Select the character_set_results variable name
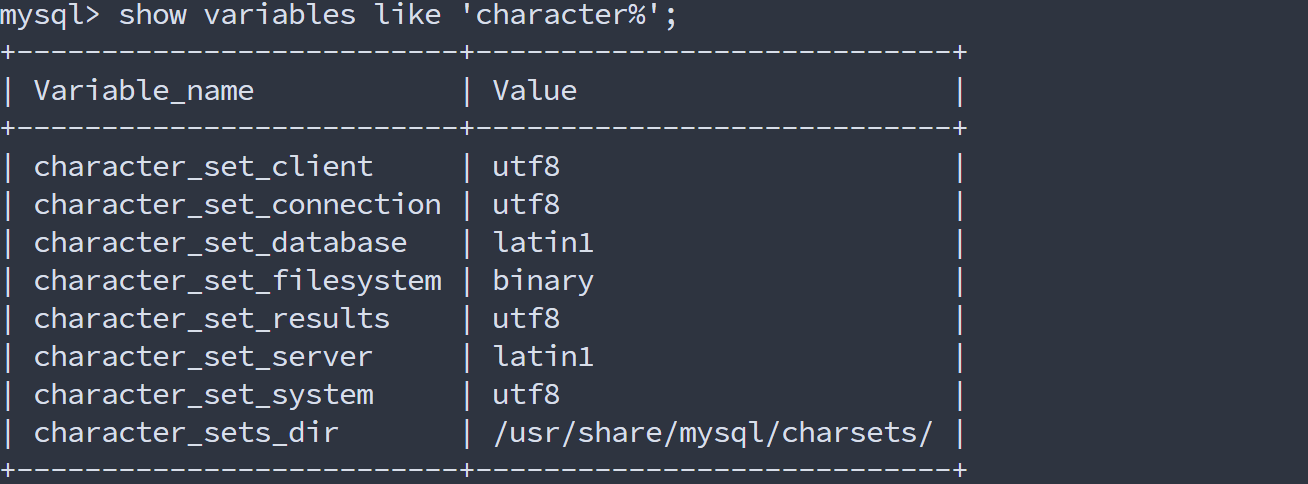Image resolution: width=1308 pixels, height=484 pixels. [212, 319]
